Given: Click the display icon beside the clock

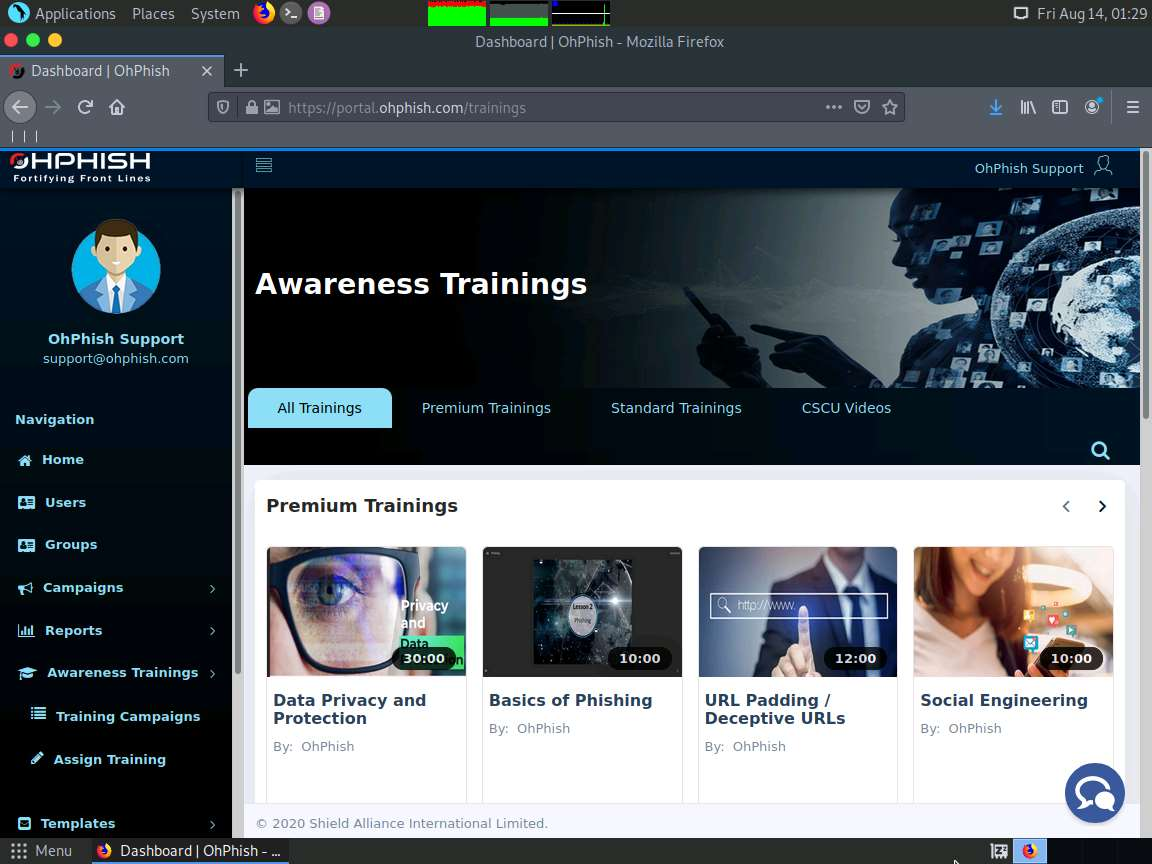Looking at the screenshot, I should [1020, 13].
